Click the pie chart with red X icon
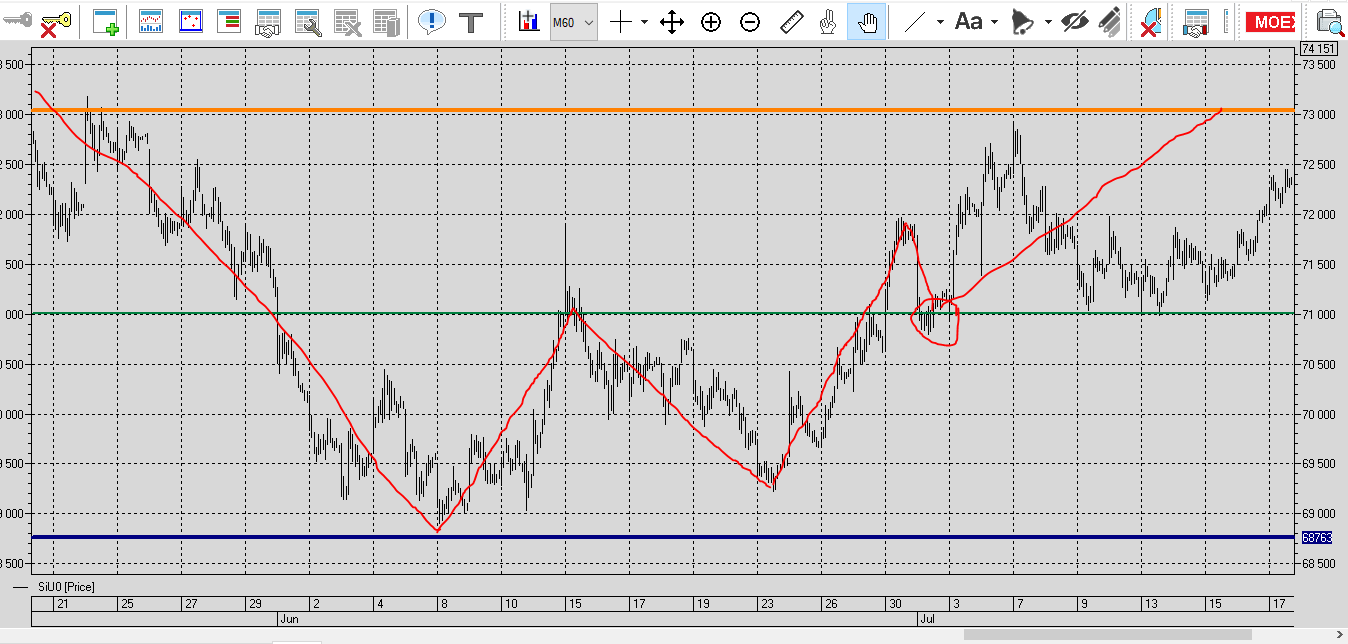 1152,22
